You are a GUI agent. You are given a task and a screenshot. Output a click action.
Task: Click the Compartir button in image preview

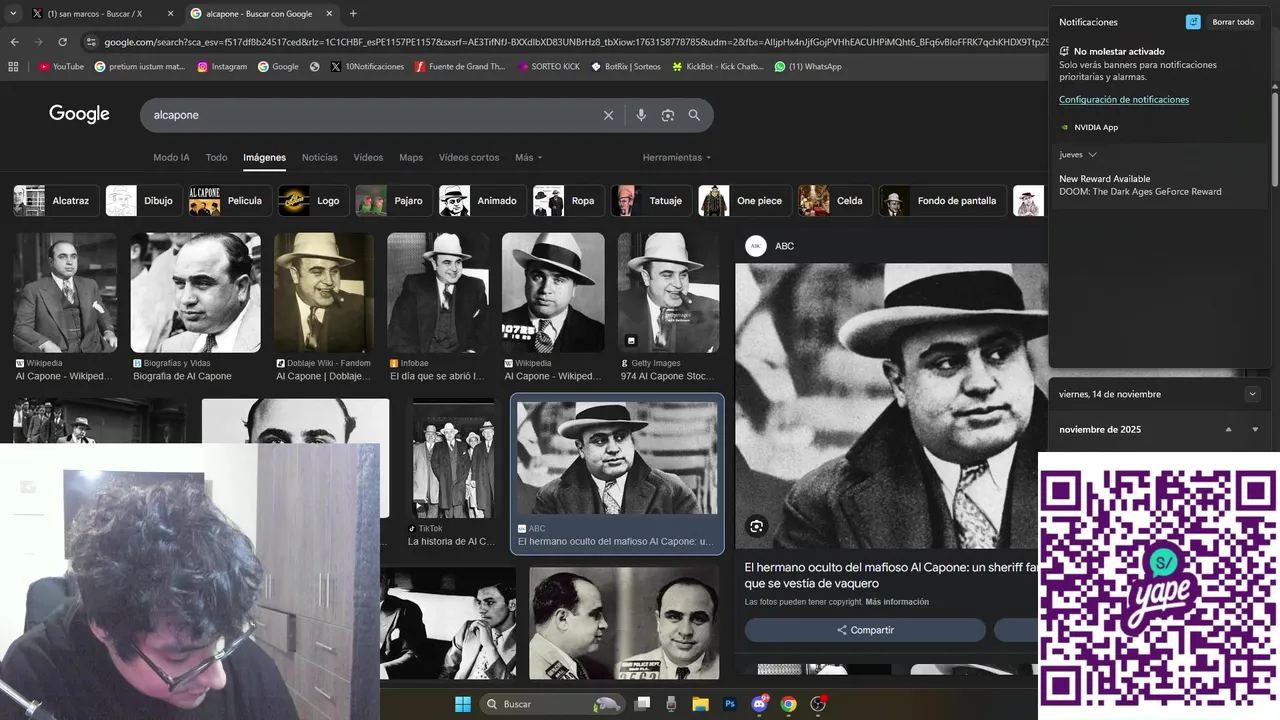[x=865, y=630]
